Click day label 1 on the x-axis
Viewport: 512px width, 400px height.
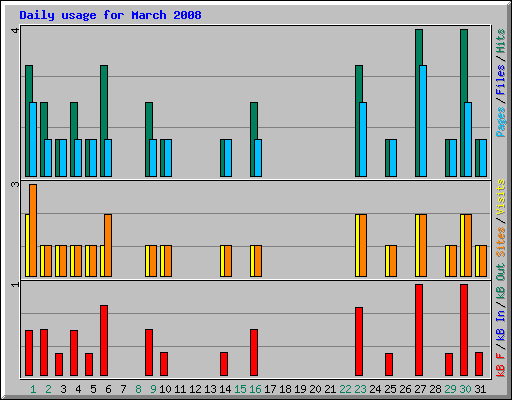(33, 389)
